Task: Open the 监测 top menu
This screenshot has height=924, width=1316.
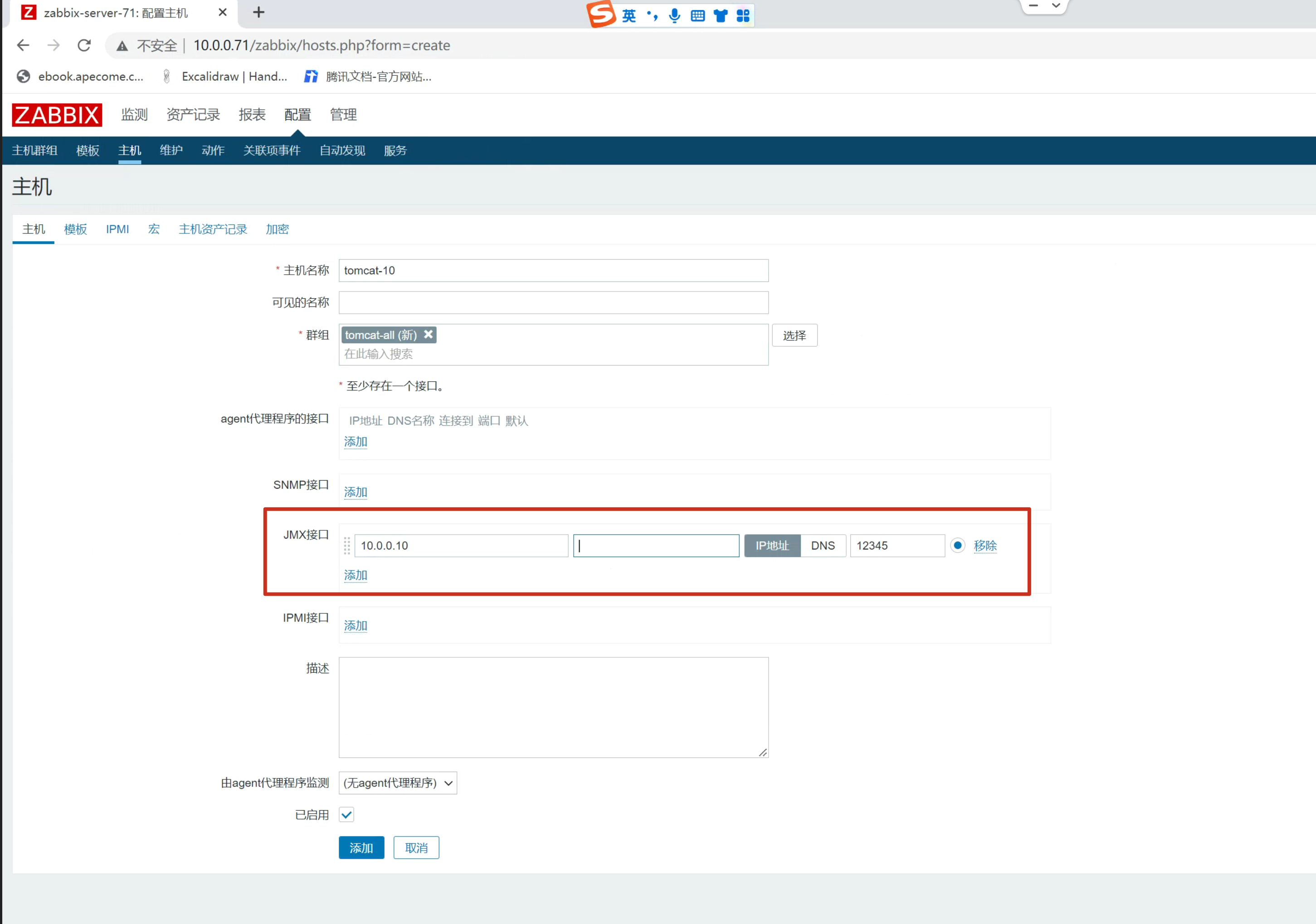Action: coord(134,115)
